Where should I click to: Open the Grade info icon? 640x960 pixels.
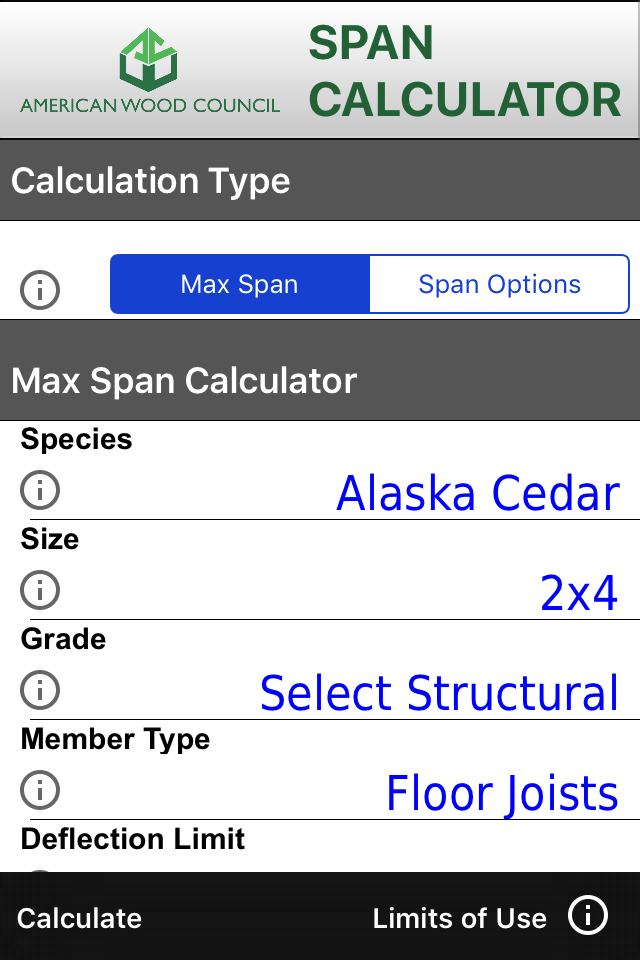click(x=40, y=690)
